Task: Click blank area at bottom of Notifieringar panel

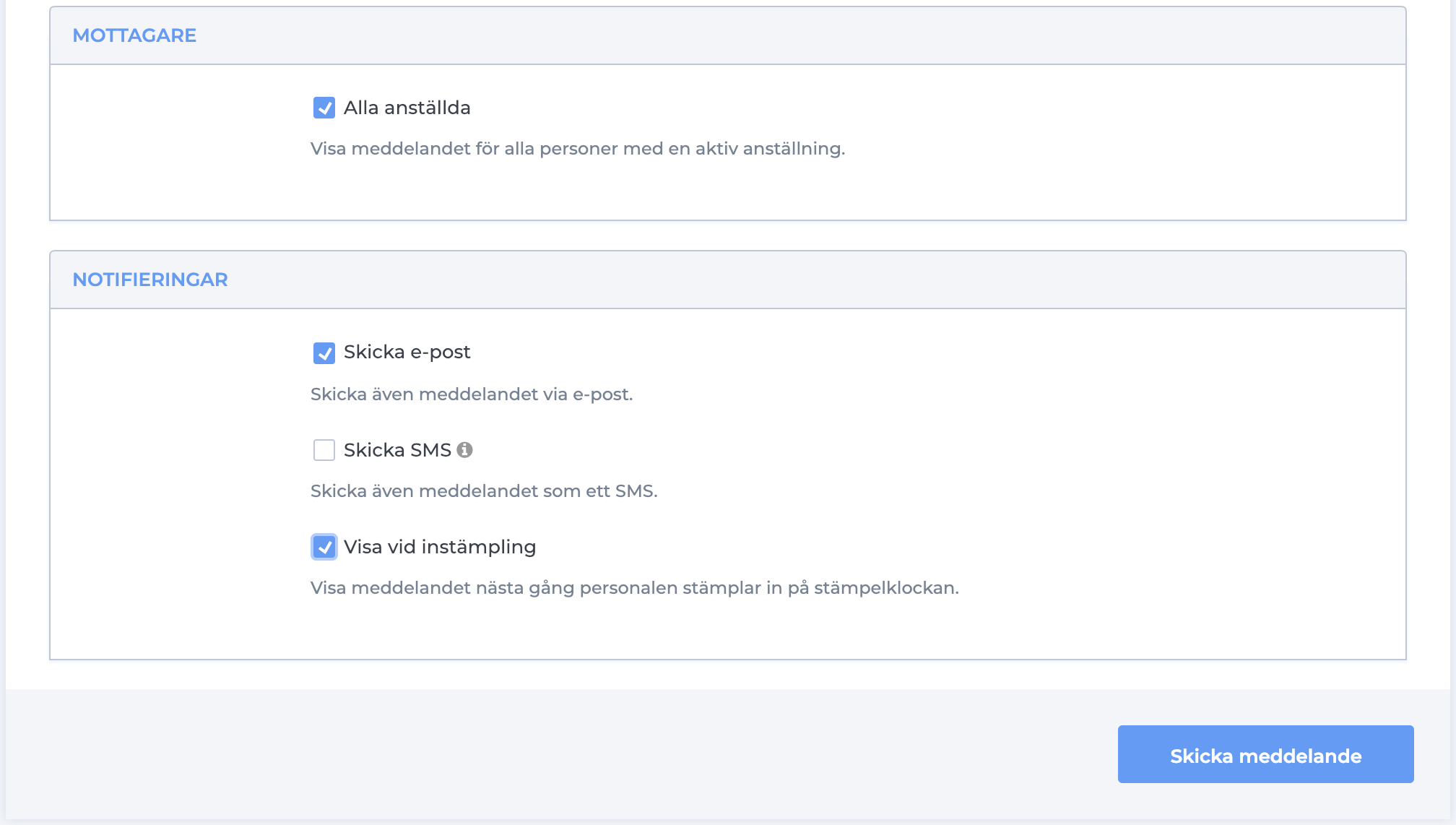Action: click(722, 632)
